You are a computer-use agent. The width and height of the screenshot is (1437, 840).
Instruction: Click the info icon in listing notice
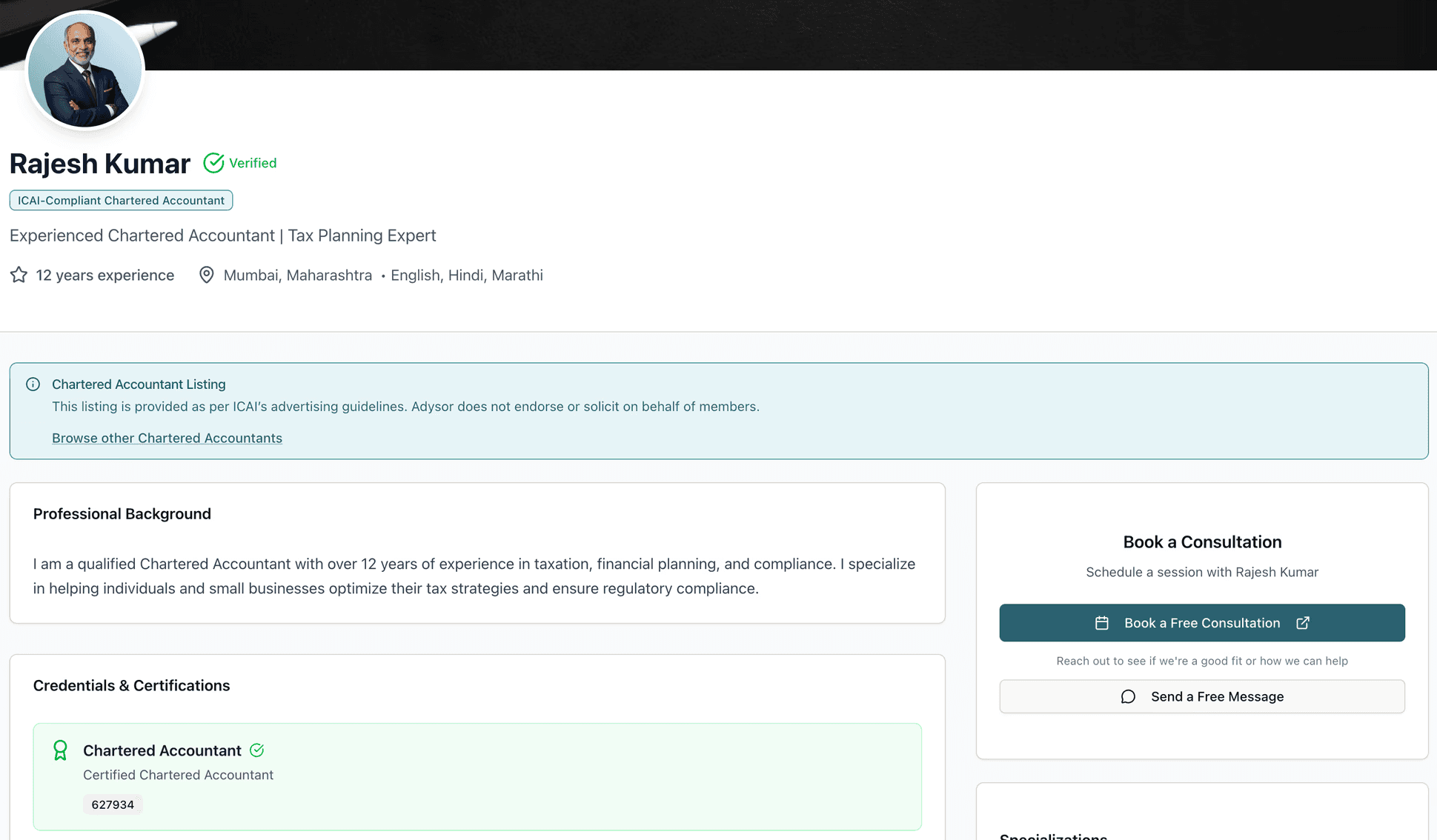click(x=33, y=384)
